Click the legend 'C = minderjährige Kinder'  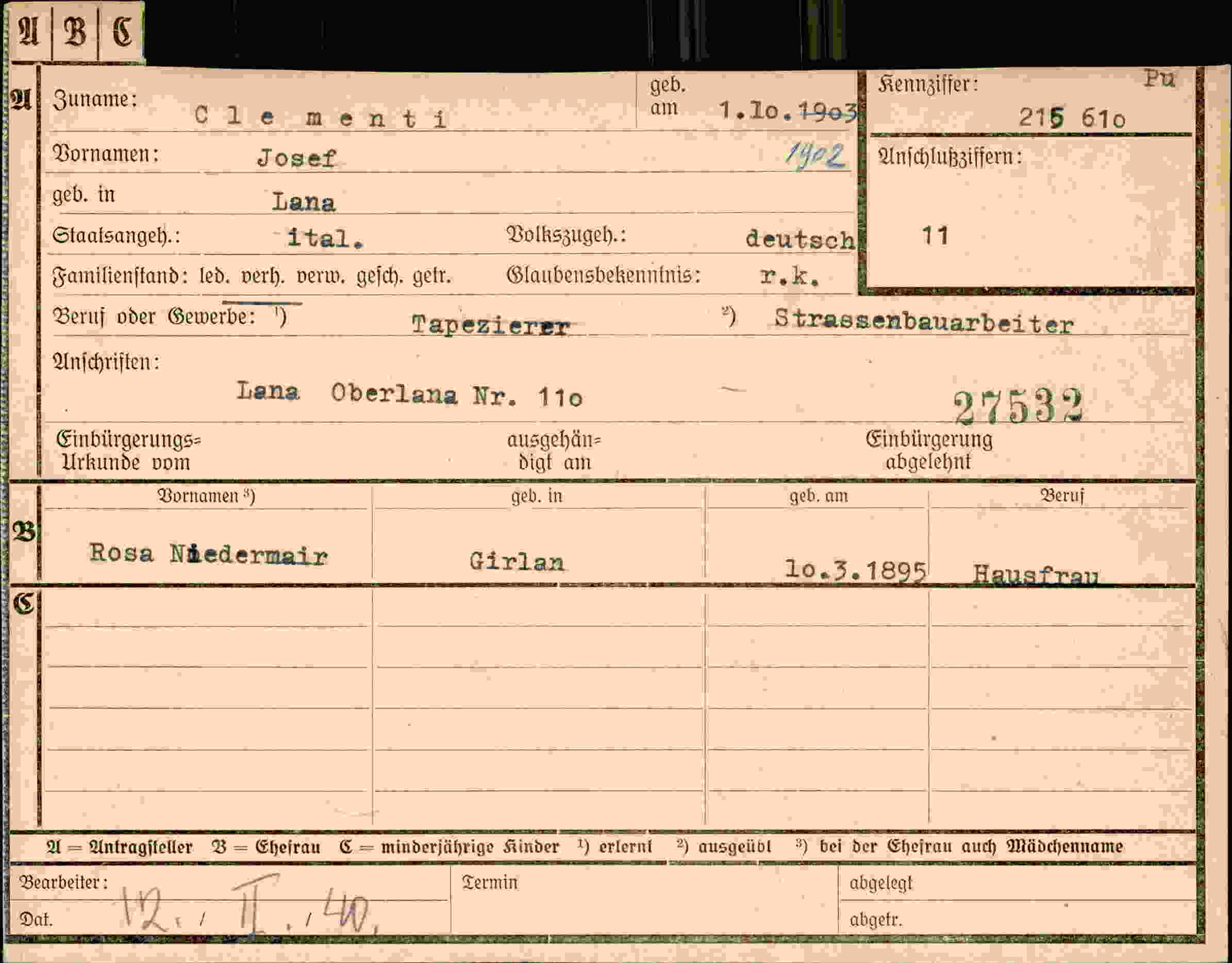click(449, 847)
